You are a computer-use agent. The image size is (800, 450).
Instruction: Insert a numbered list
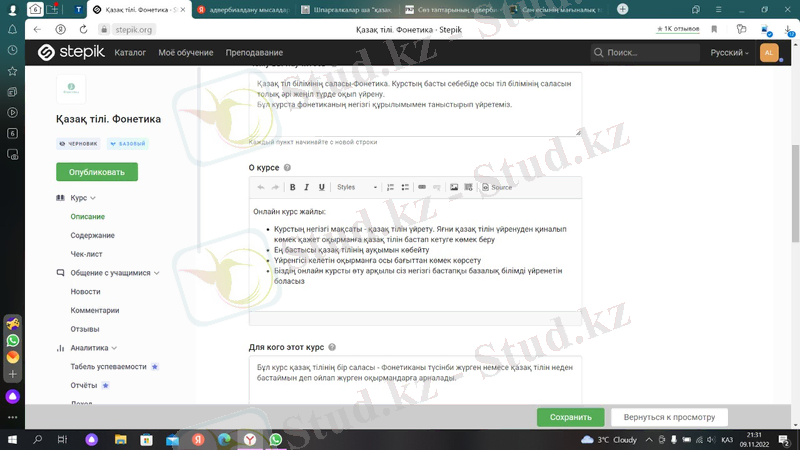click(390, 187)
